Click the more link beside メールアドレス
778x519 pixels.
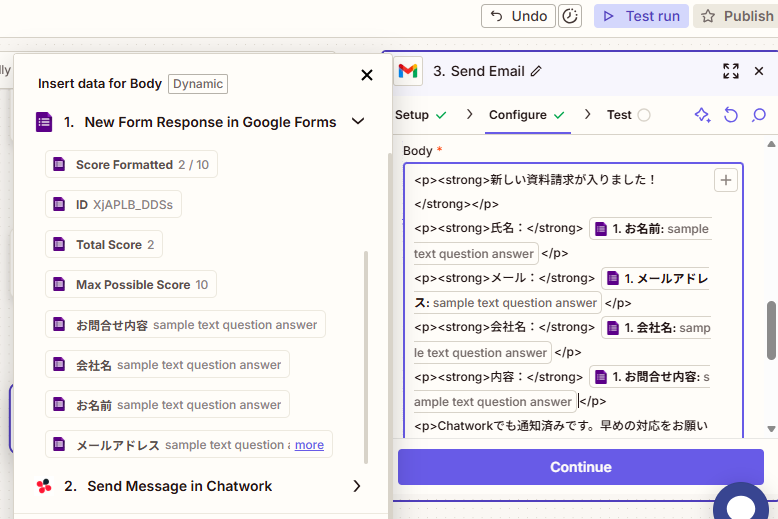pyautogui.click(x=309, y=445)
